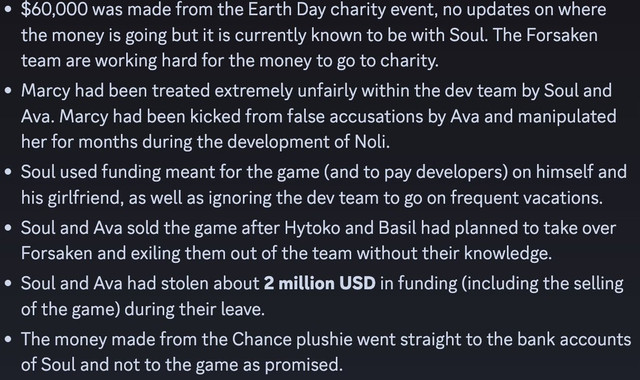Click the "$60,000" amount in the first line
The height and width of the screenshot is (380, 640).
click(x=54, y=10)
